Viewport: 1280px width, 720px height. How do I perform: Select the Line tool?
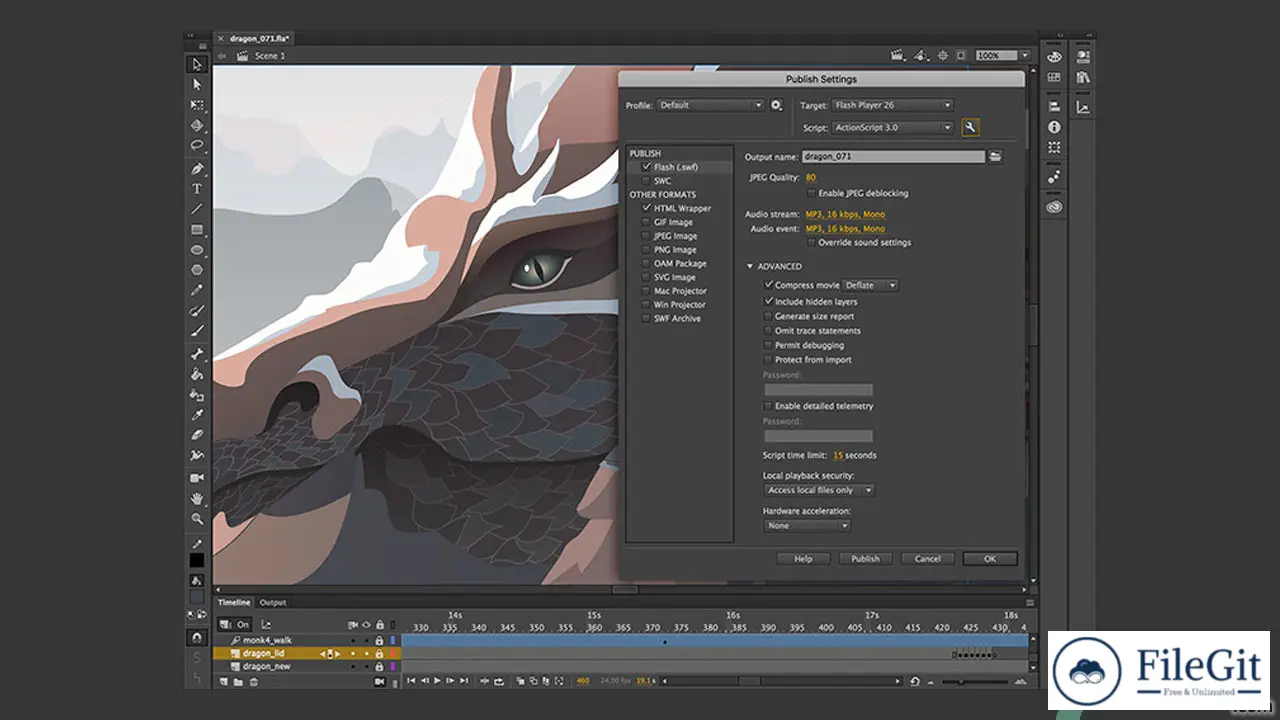point(197,209)
